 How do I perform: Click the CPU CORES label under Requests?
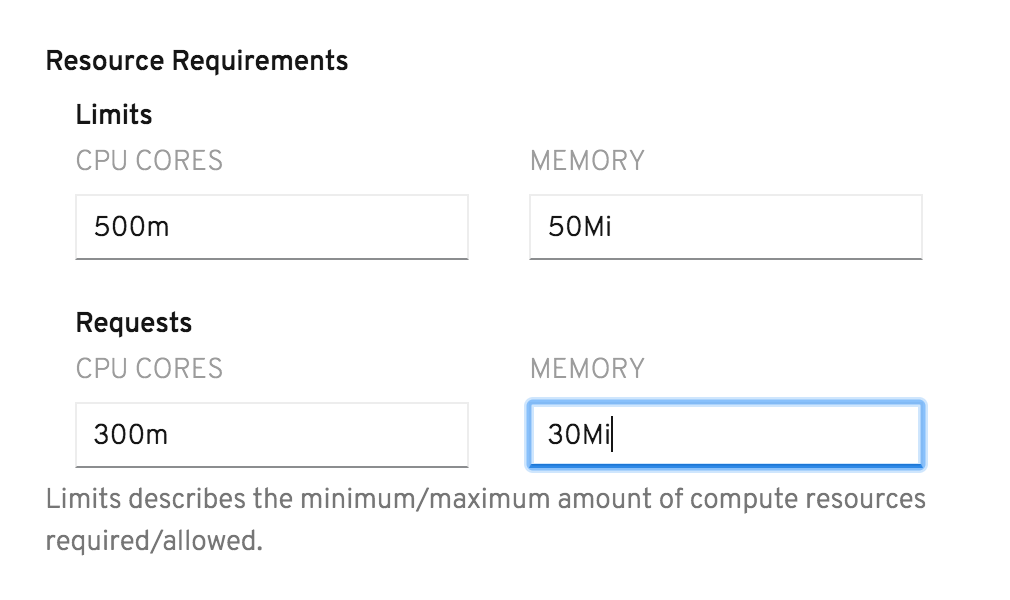[149, 369]
